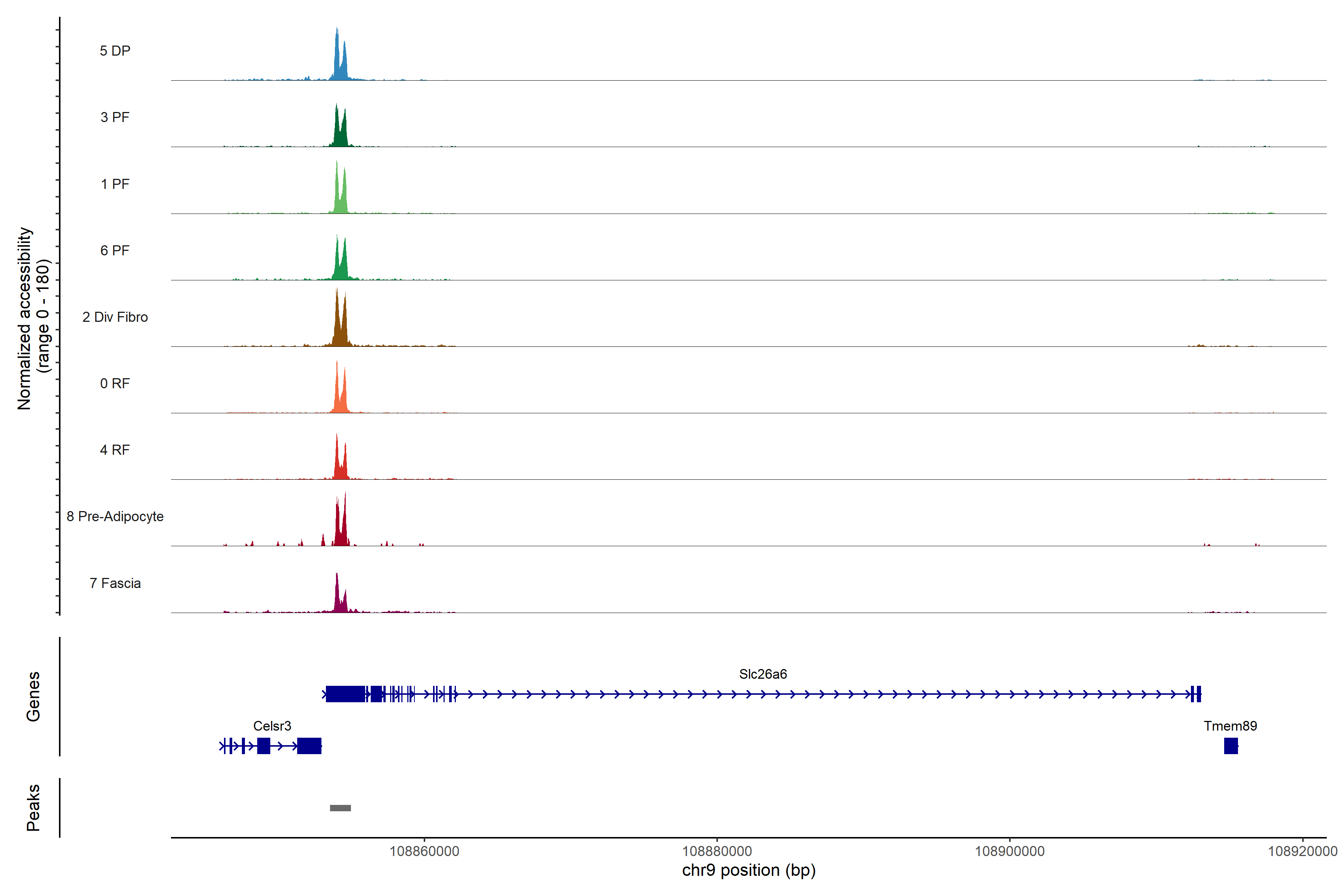The image size is (1344, 896).
Task: Click the Celsr3 gene label
Action: (272, 726)
